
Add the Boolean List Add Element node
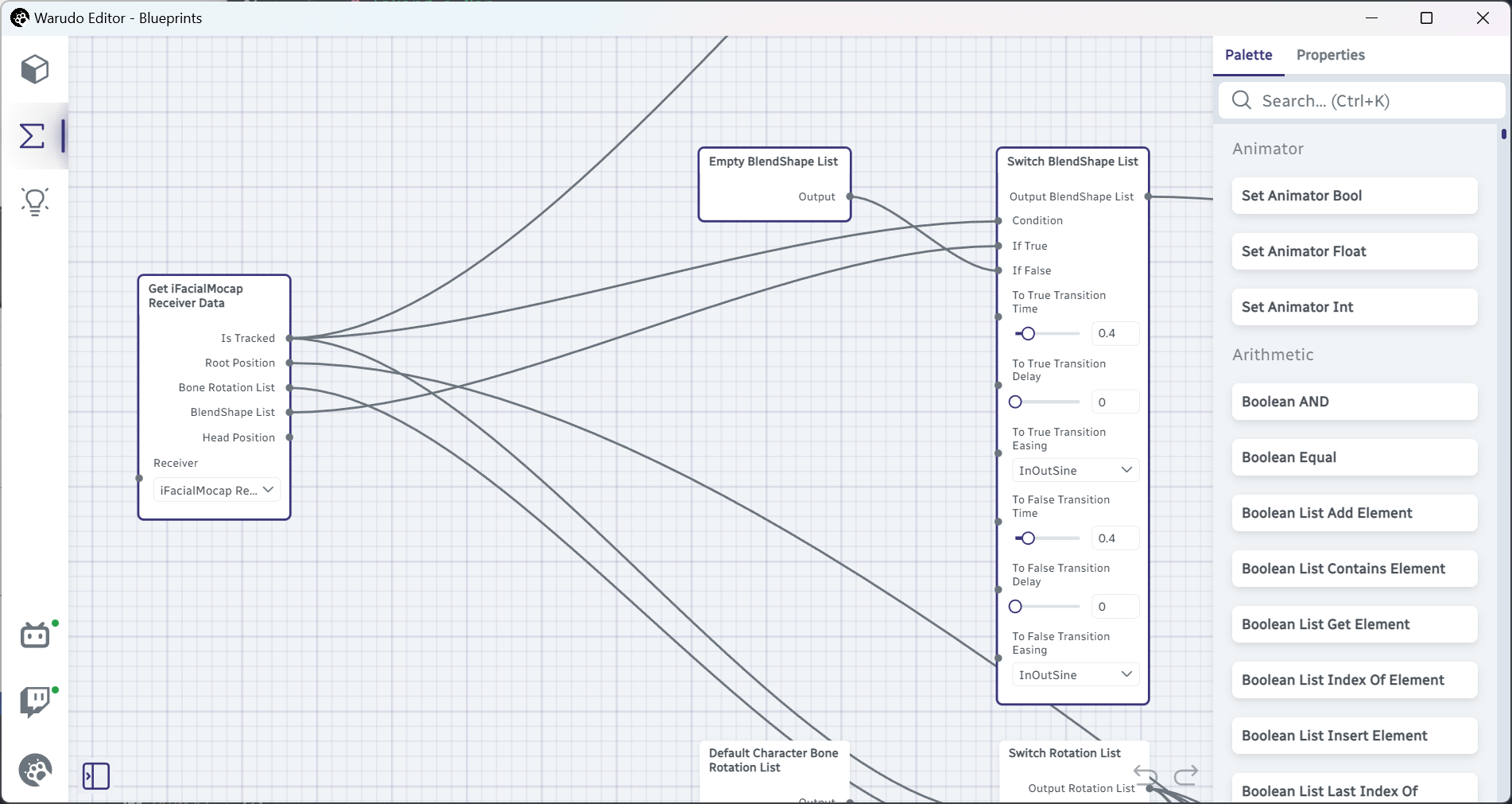click(x=1354, y=513)
